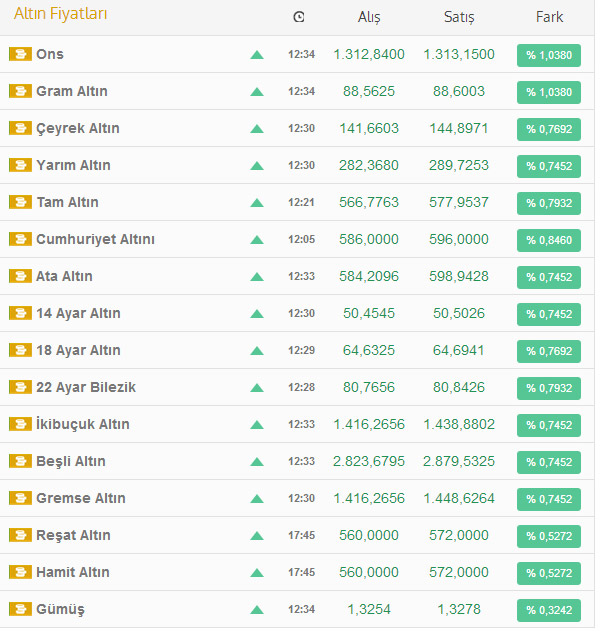Click the % 0,8460 badge for Cumhuriyet Altını
The width and height of the screenshot is (604, 633).
coord(549,240)
